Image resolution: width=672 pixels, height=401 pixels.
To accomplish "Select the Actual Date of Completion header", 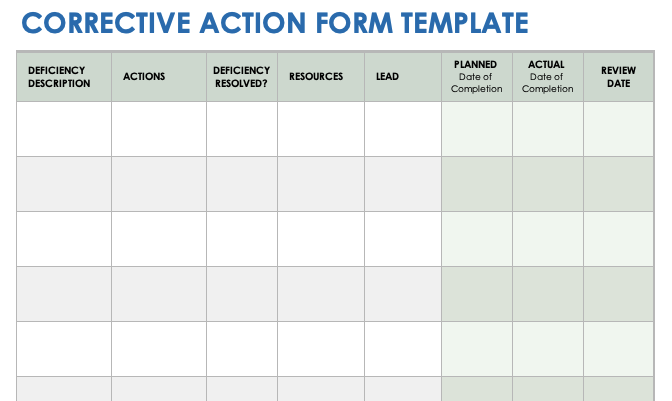I will click(x=547, y=77).
